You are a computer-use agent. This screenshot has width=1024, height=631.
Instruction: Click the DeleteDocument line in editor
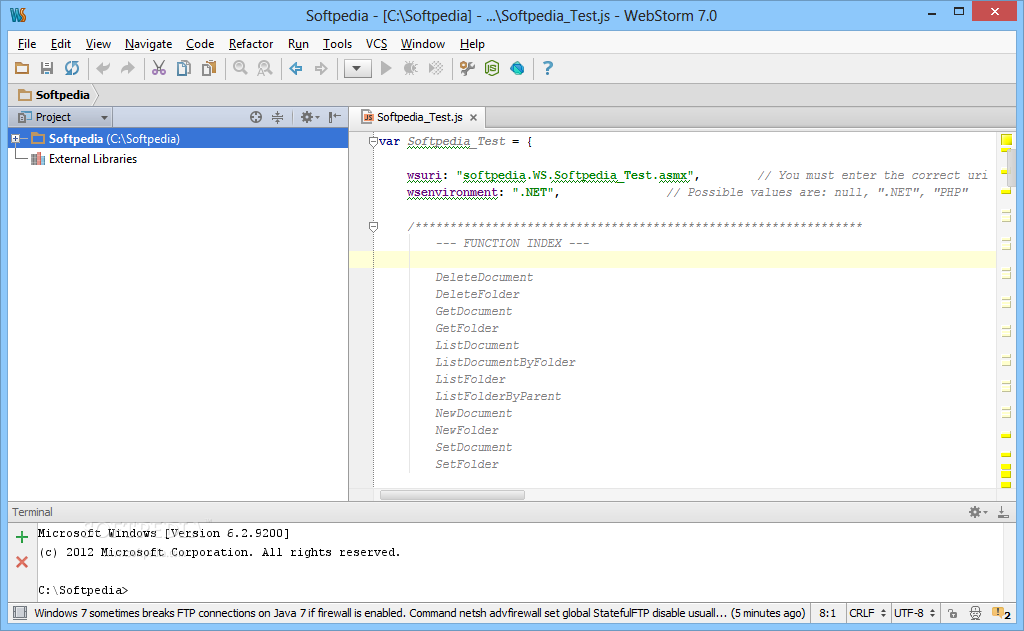coord(484,277)
